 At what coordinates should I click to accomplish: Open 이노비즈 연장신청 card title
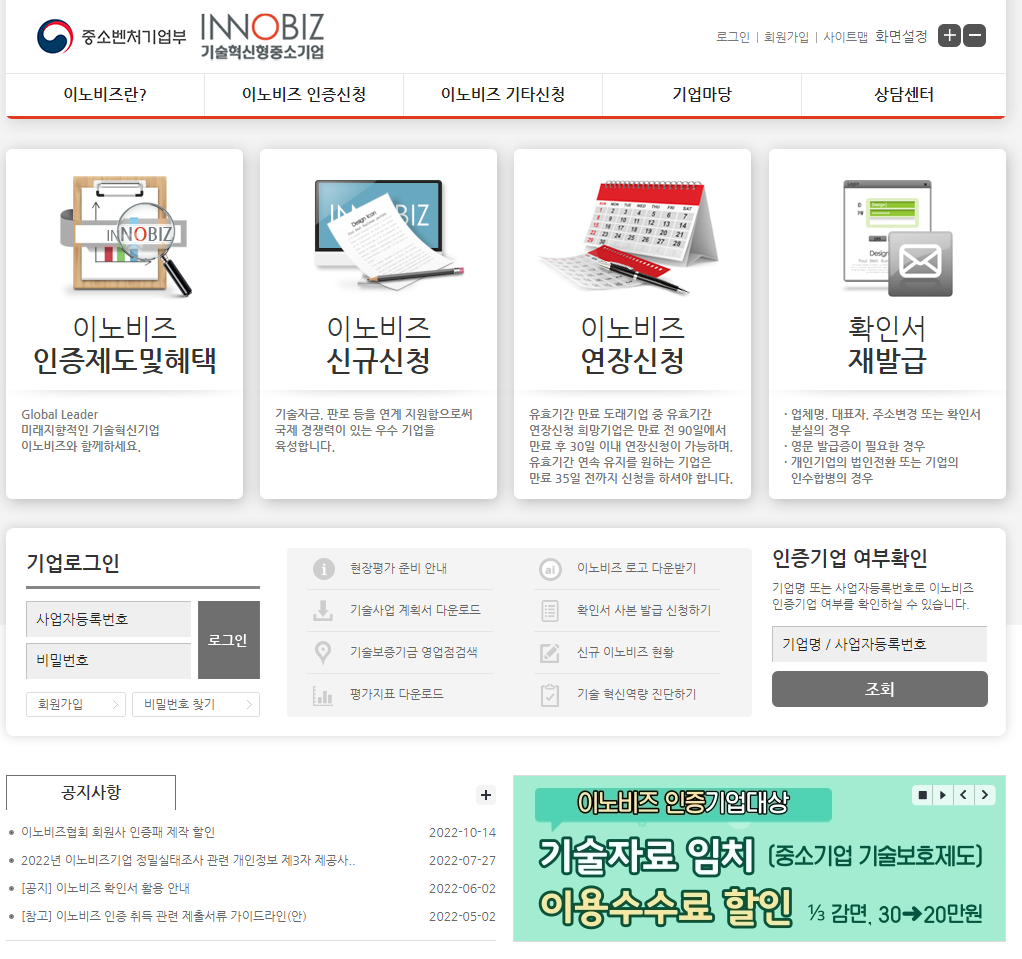pyautogui.click(x=632, y=344)
